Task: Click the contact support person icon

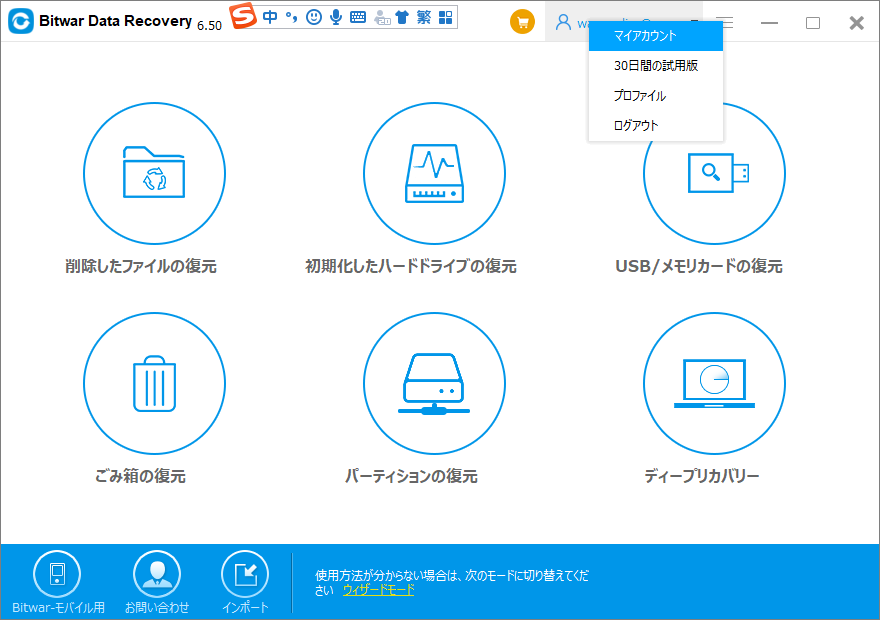Action: pyautogui.click(x=157, y=574)
